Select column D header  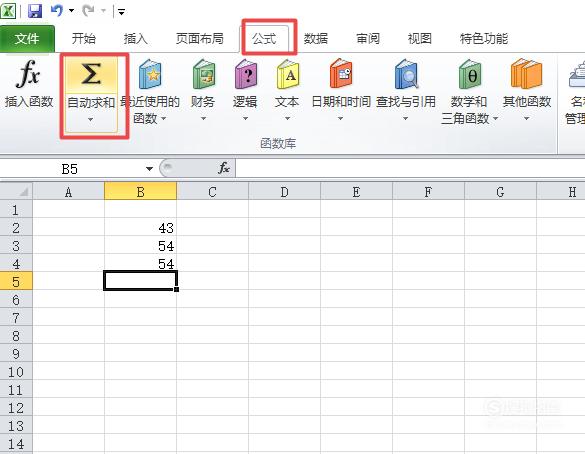(284, 192)
